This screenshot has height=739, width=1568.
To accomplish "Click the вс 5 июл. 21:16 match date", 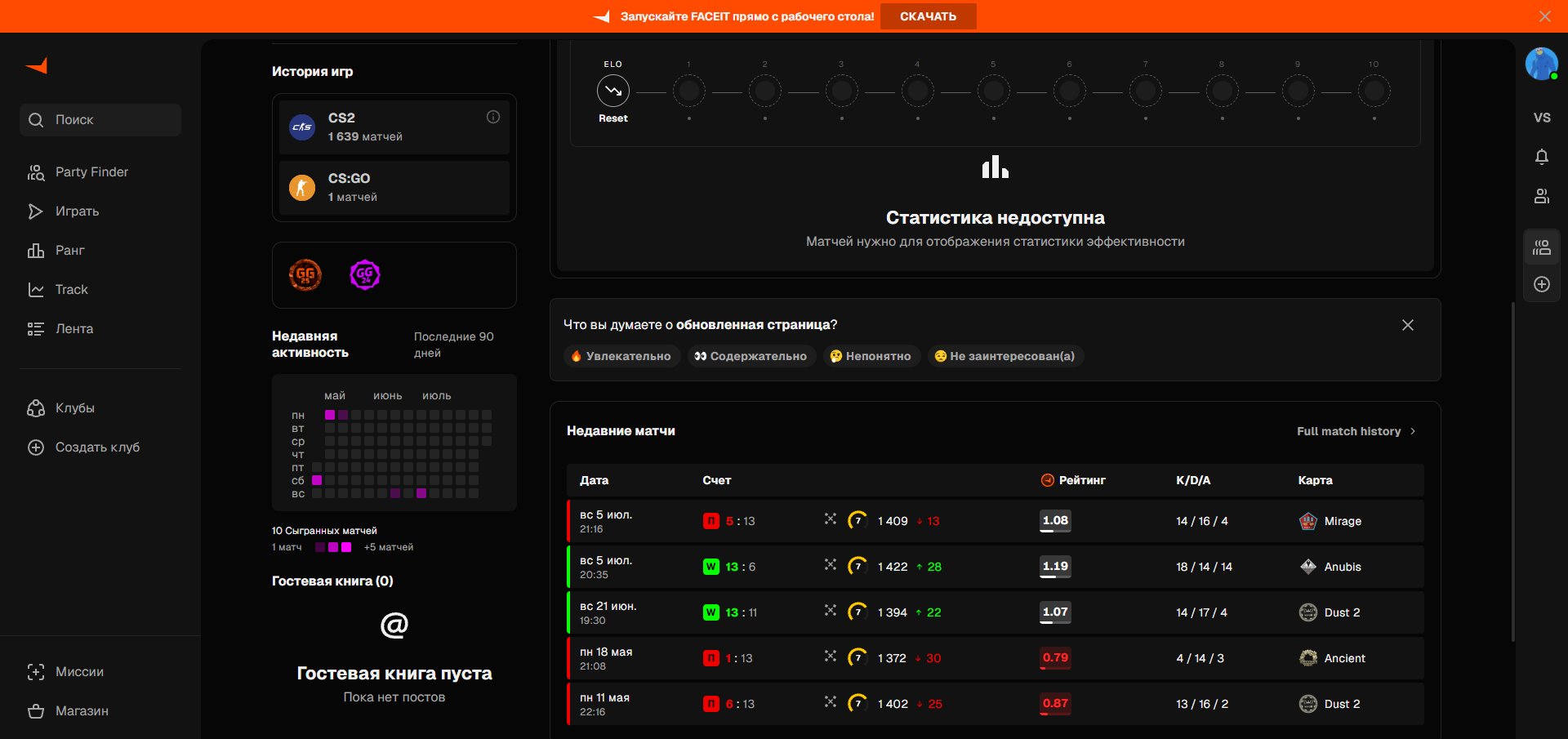I will [606, 522].
